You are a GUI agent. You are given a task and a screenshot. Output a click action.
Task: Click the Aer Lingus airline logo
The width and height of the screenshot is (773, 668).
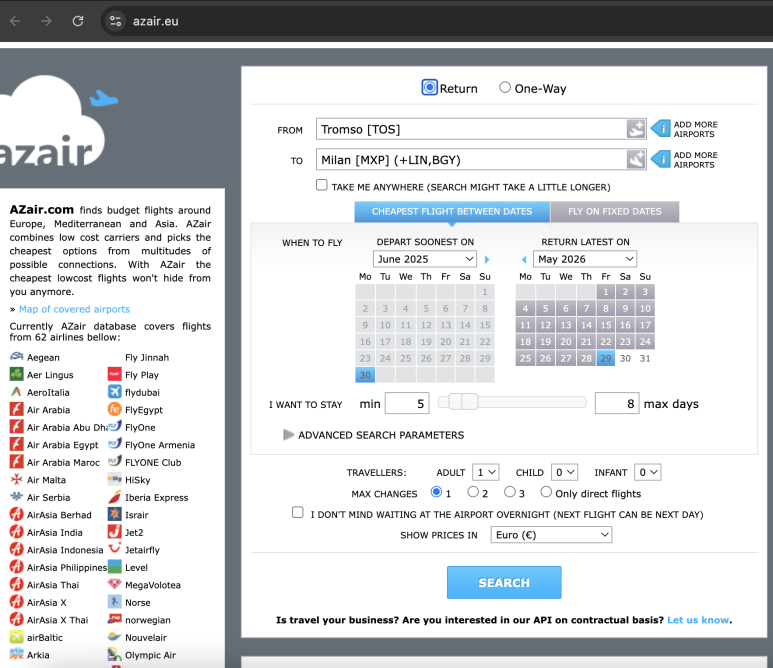pyautogui.click(x=16, y=375)
